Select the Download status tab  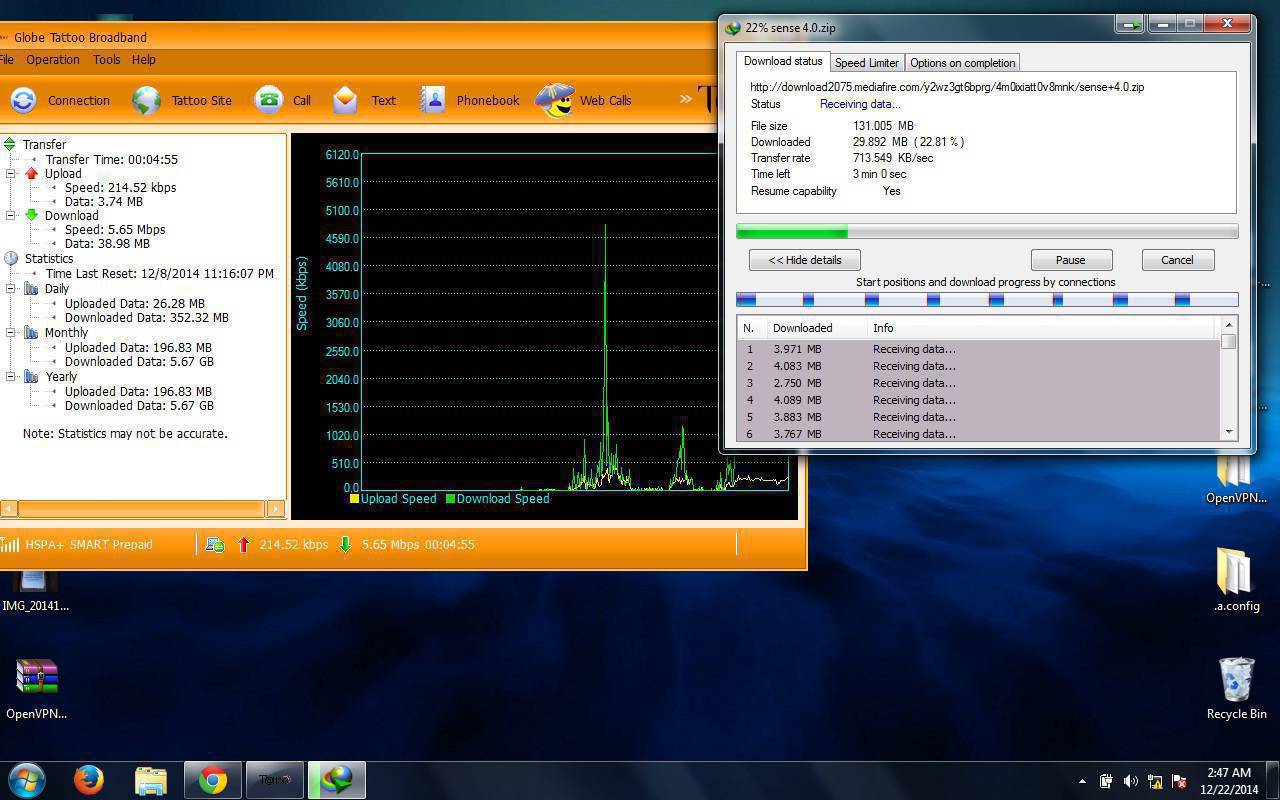[783, 61]
